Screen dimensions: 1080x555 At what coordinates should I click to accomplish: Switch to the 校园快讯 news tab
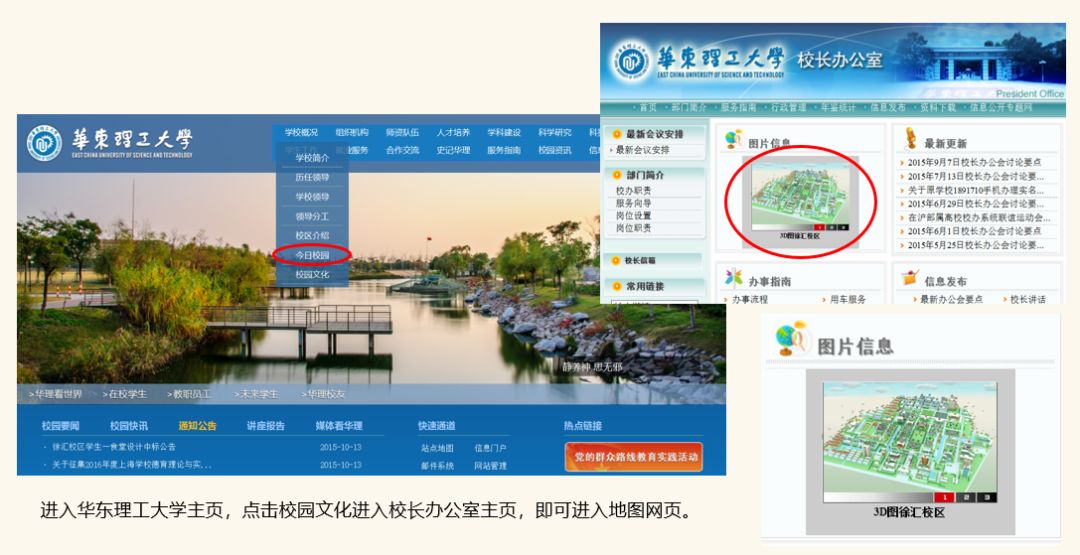pyautogui.click(x=129, y=426)
